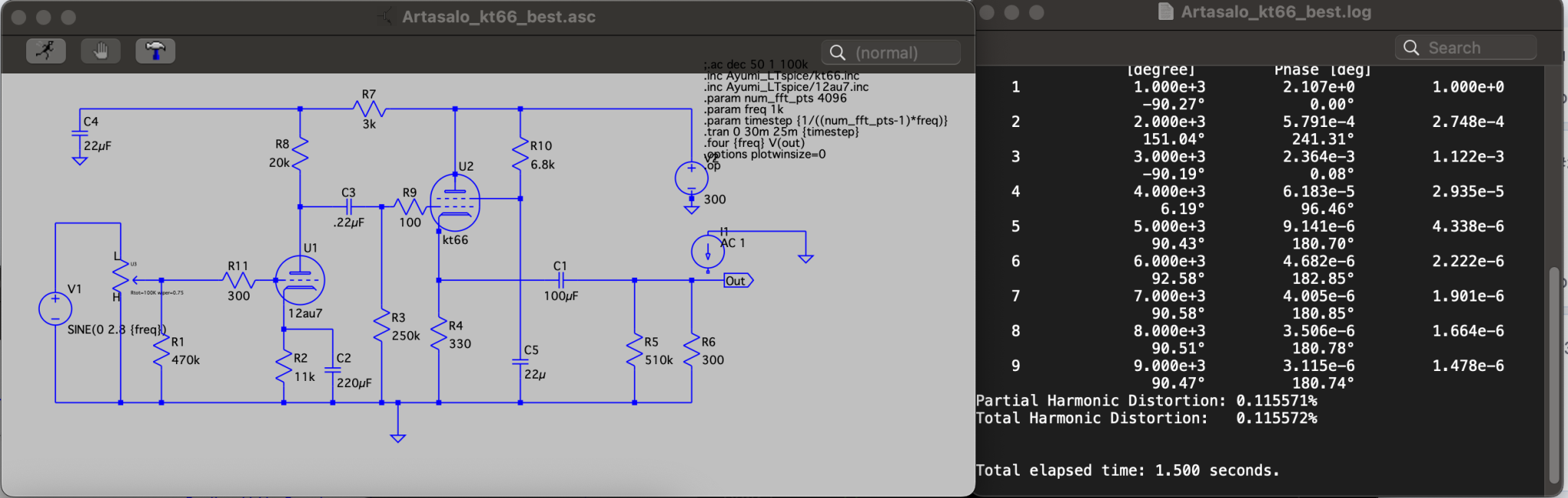Select the C2 220µF bypass capacitor
This screenshot has height=498, width=1568.
[x=332, y=369]
